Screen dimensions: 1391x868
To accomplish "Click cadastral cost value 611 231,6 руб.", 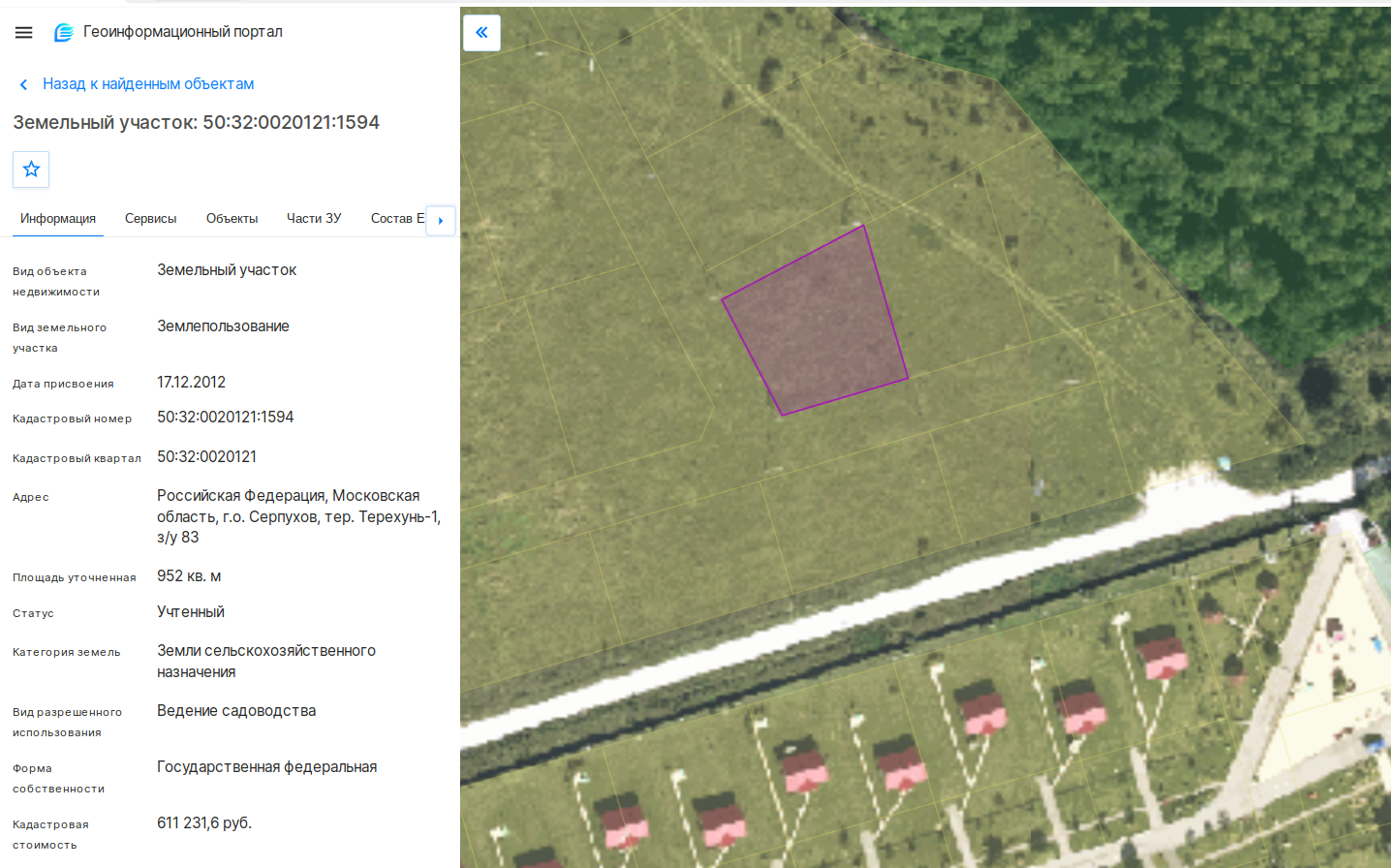I will 204,823.
